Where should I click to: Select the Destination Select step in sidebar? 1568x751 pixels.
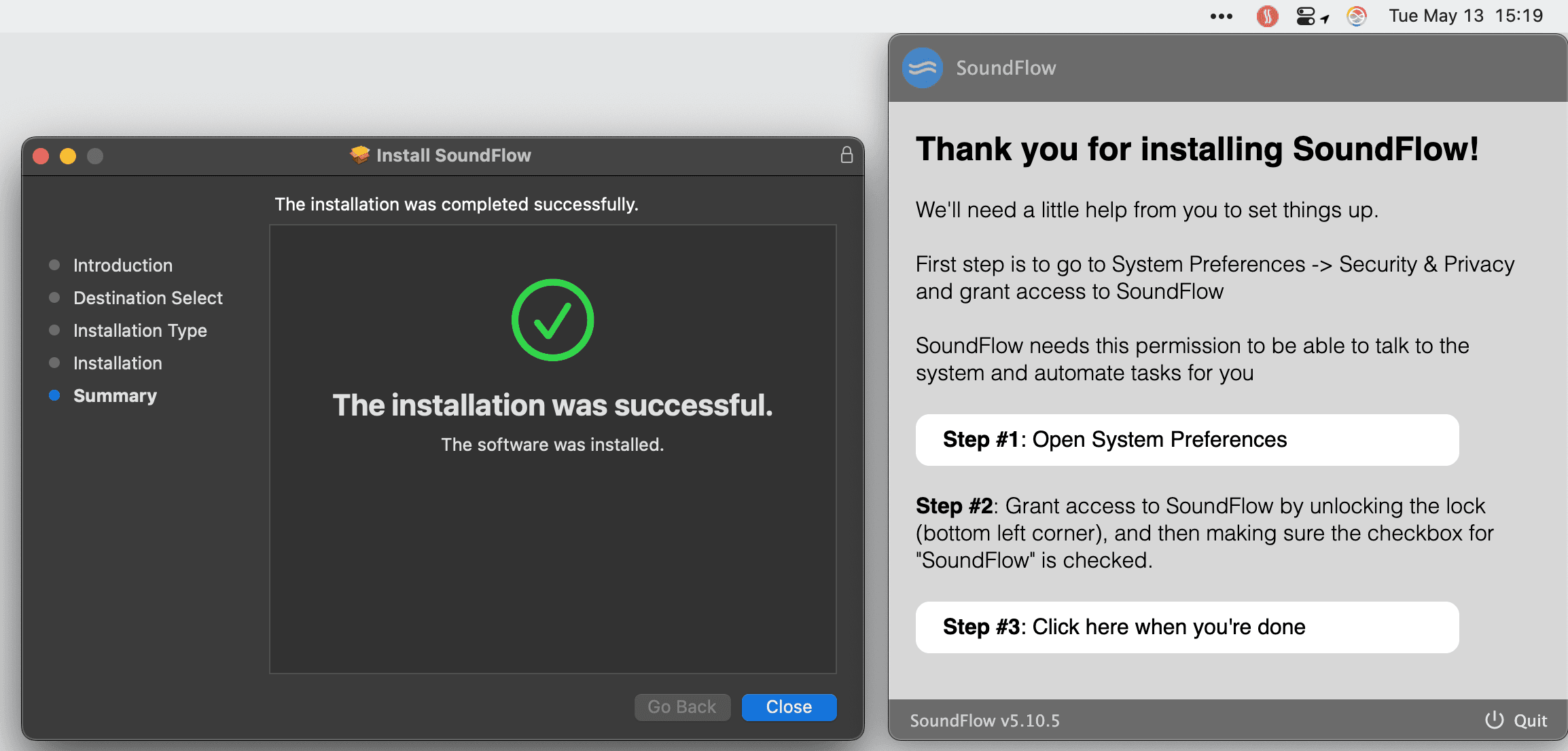pos(148,297)
